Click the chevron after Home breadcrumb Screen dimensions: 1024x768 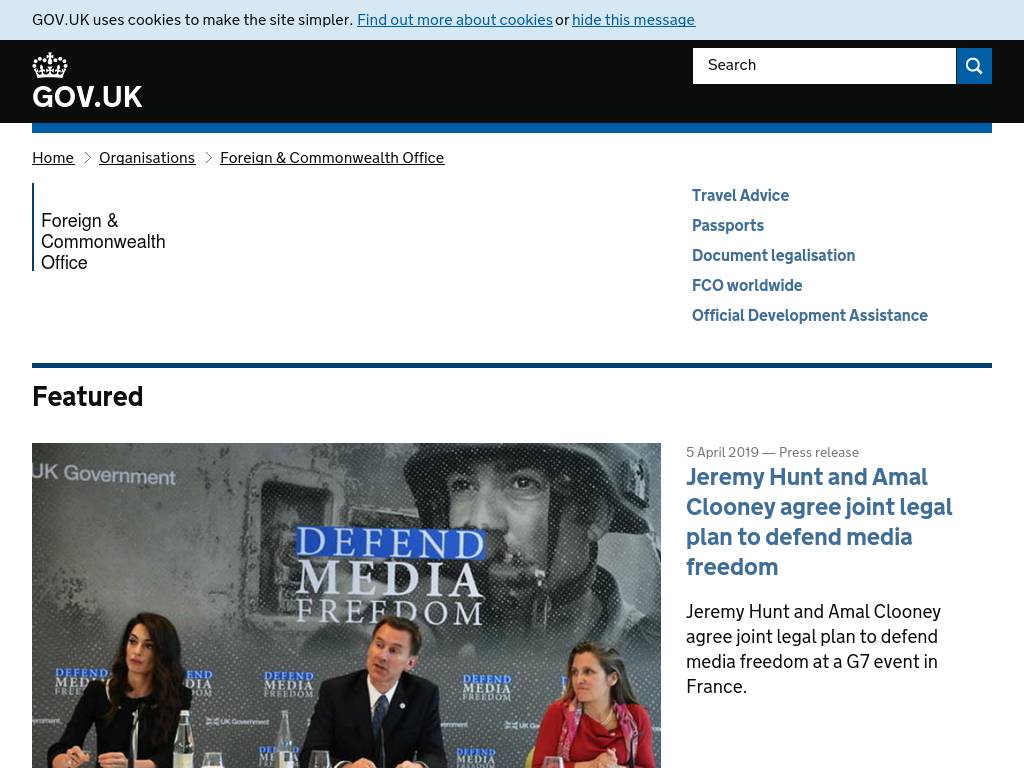click(x=87, y=158)
